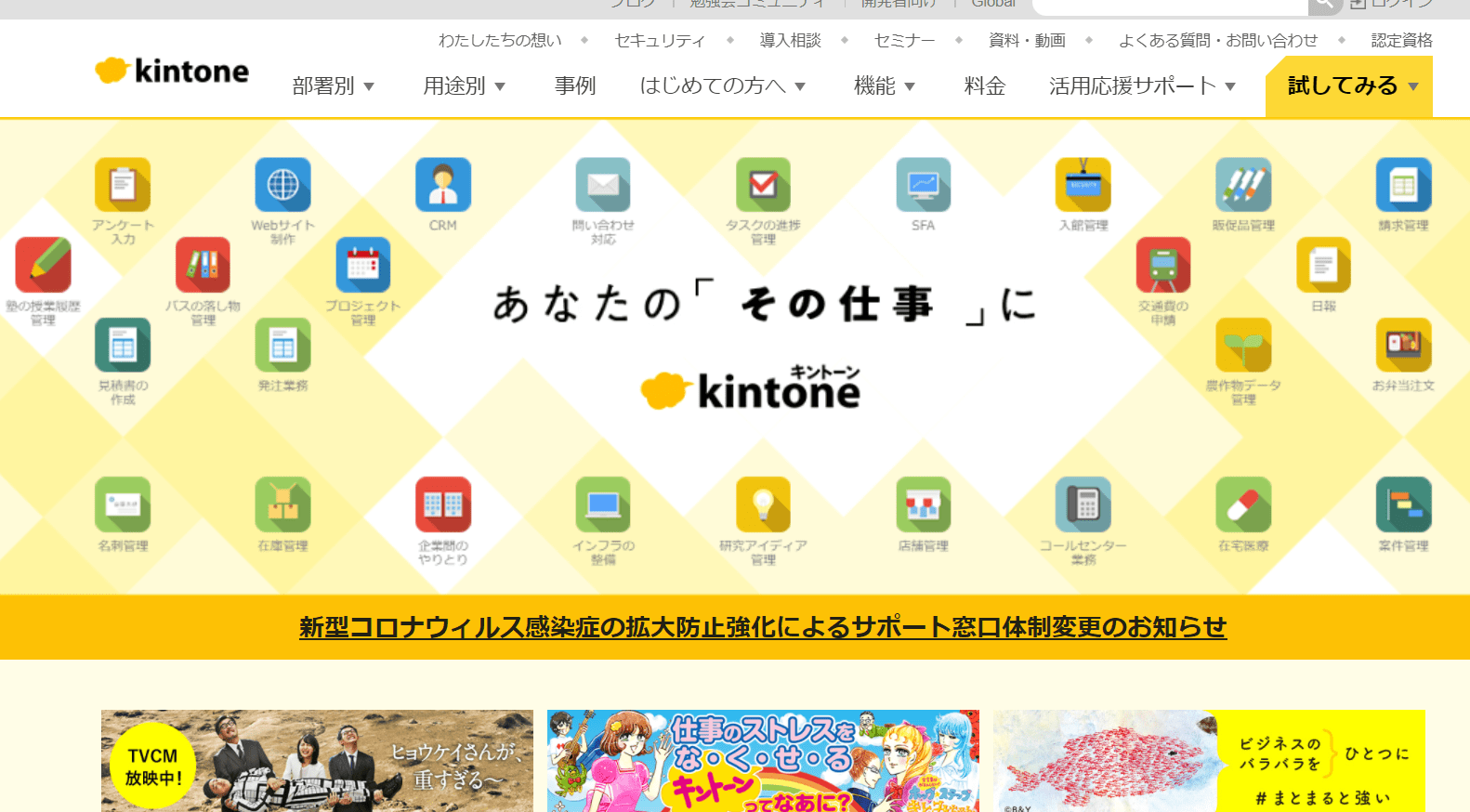Select the 発注業務 icon
This screenshot has height=812, width=1470.
(282, 345)
